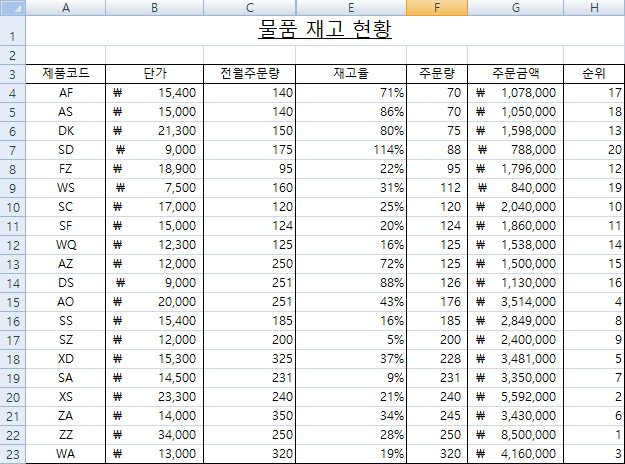Select column E header
The image size is (625, 464).
pos(351,8)
